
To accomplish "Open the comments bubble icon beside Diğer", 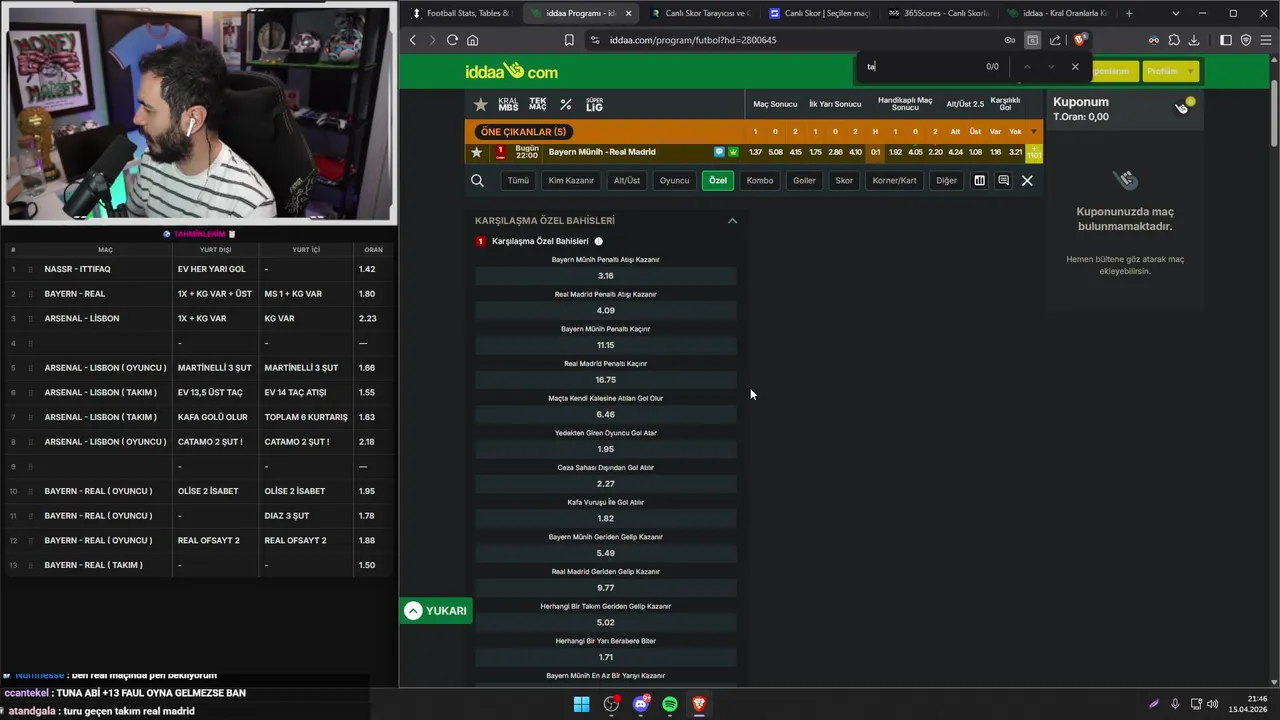I will click(1003, 181).
